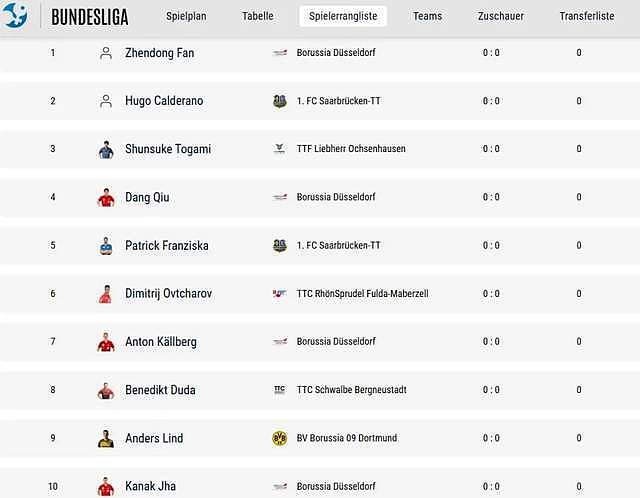Click the Fulda-Maberzell club logo icon
640x498 pixels.
pos(280,293)
